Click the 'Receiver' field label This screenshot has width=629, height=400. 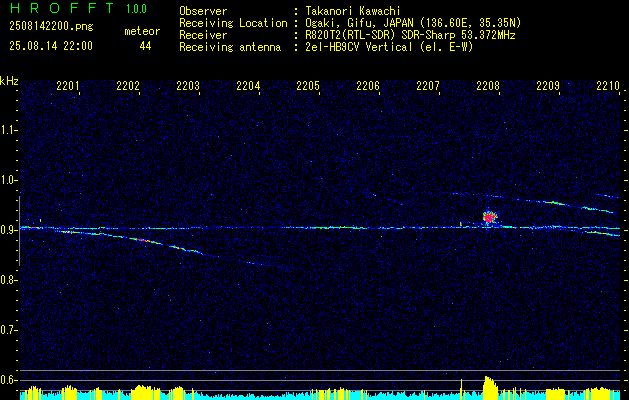(203, 35)
